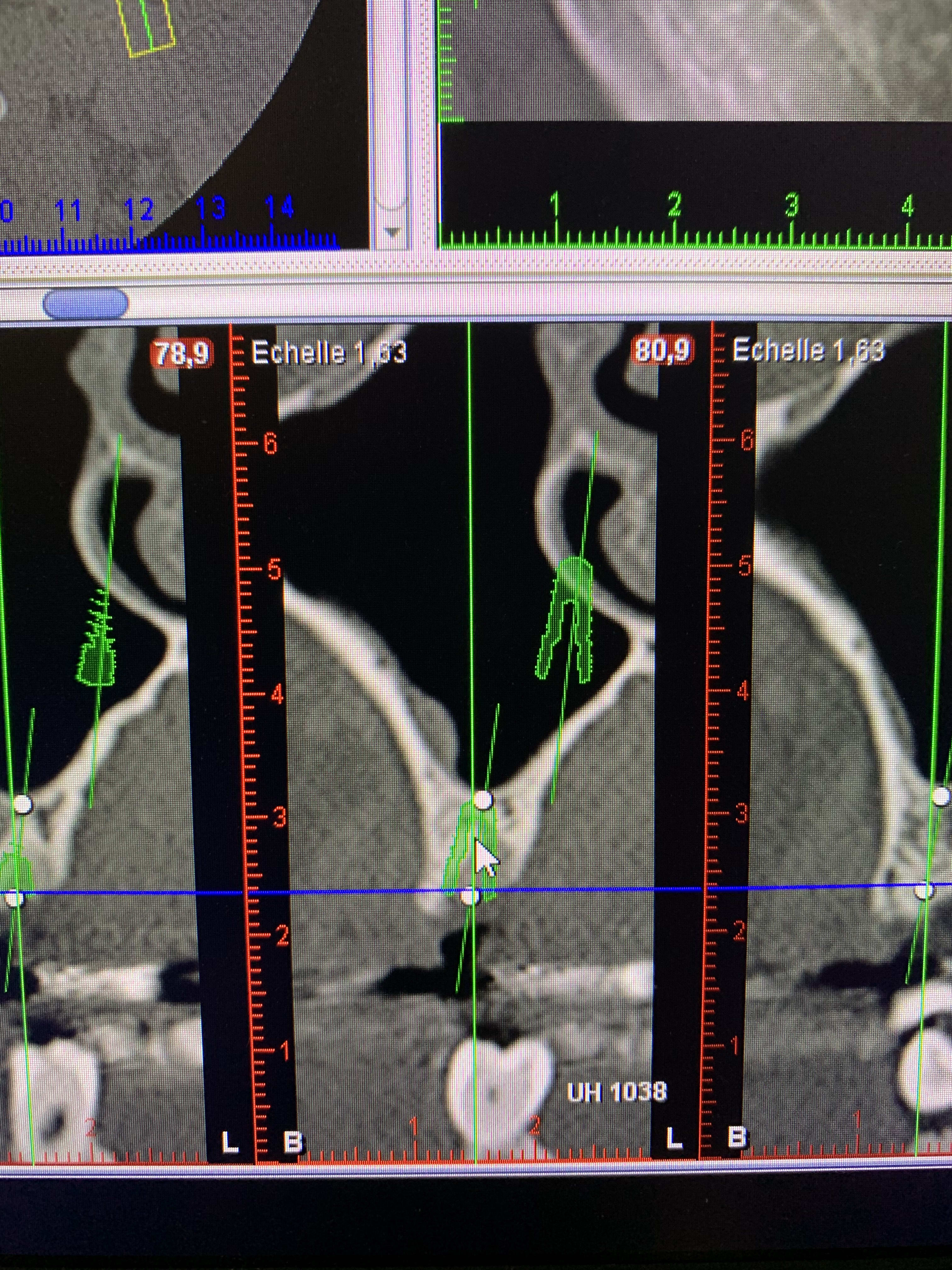Click the Echelle 1,63 label beside 78,9

click(329, 352)
